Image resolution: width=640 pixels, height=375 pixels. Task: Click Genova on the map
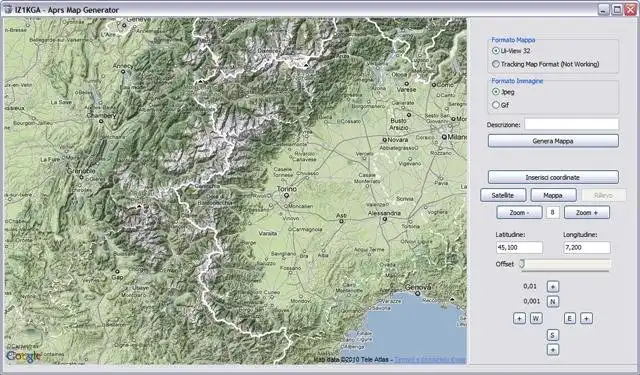tap(418, 287)
